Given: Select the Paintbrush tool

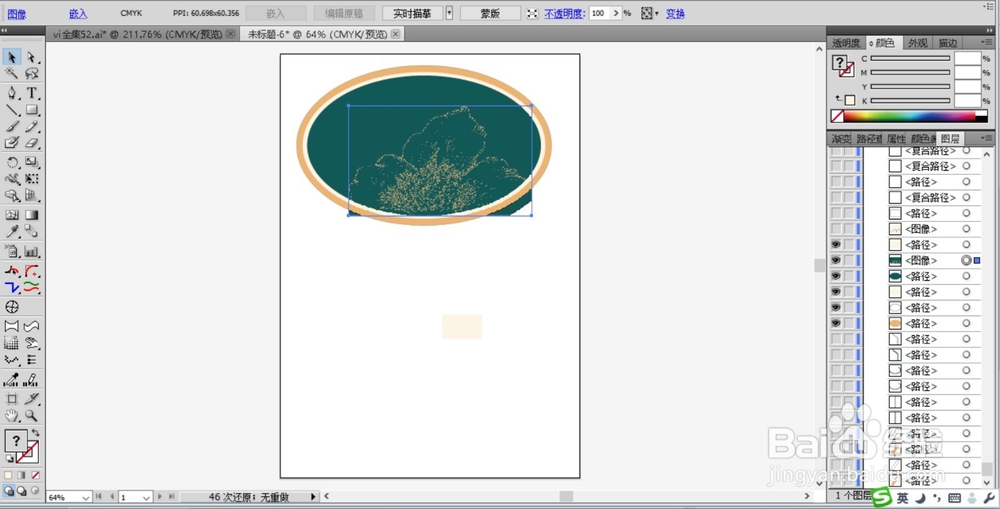Looking at the screenshot, I should tap(11, 126).
